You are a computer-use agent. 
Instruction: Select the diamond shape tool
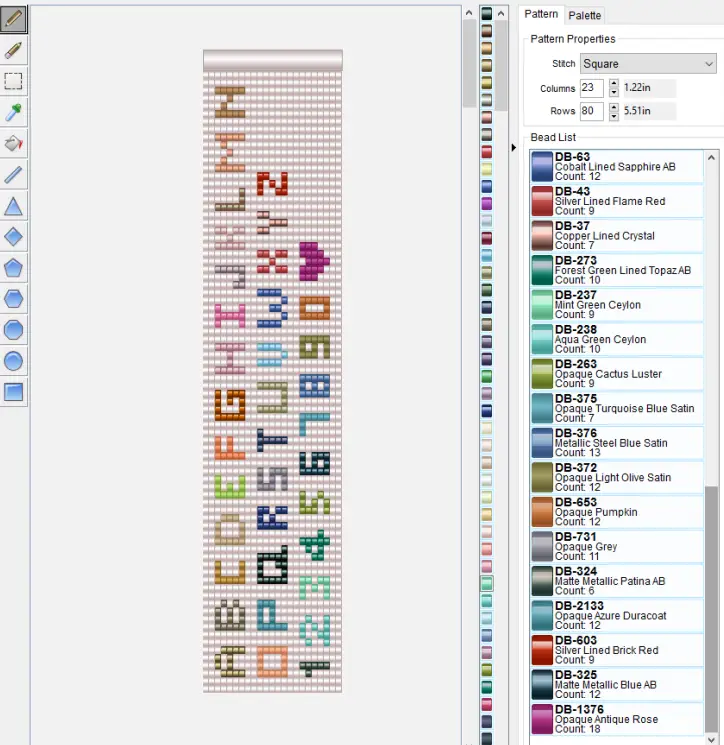click(x=14, y=237)
